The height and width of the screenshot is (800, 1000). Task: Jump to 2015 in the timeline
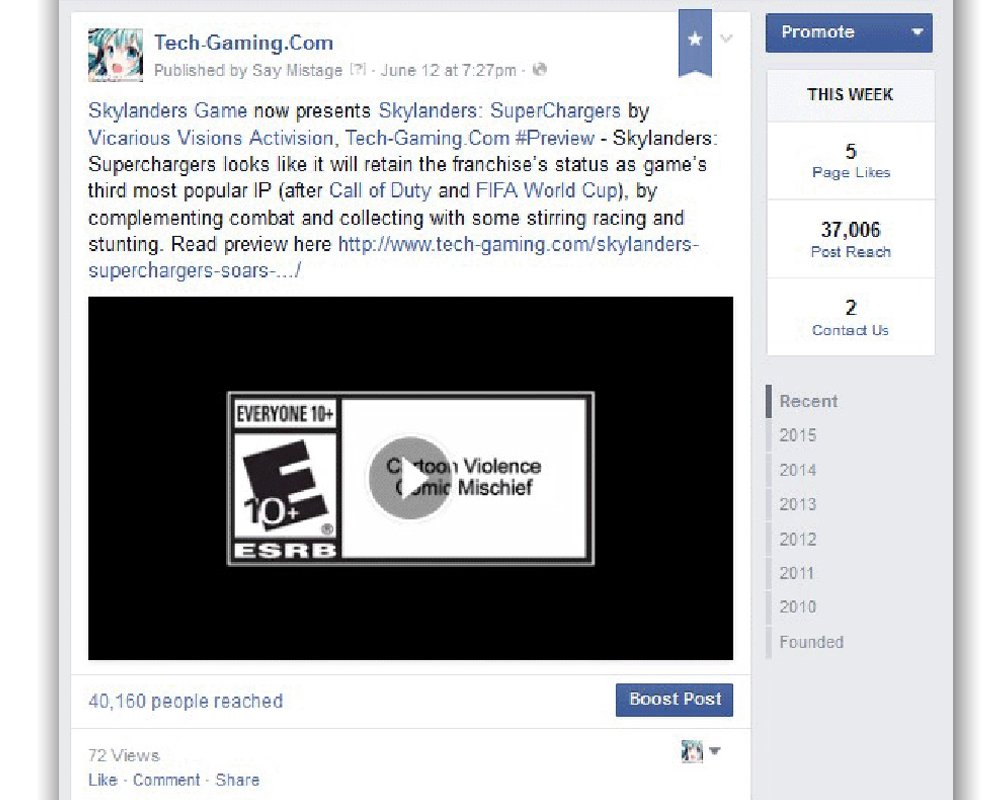[x=797, y=436]
